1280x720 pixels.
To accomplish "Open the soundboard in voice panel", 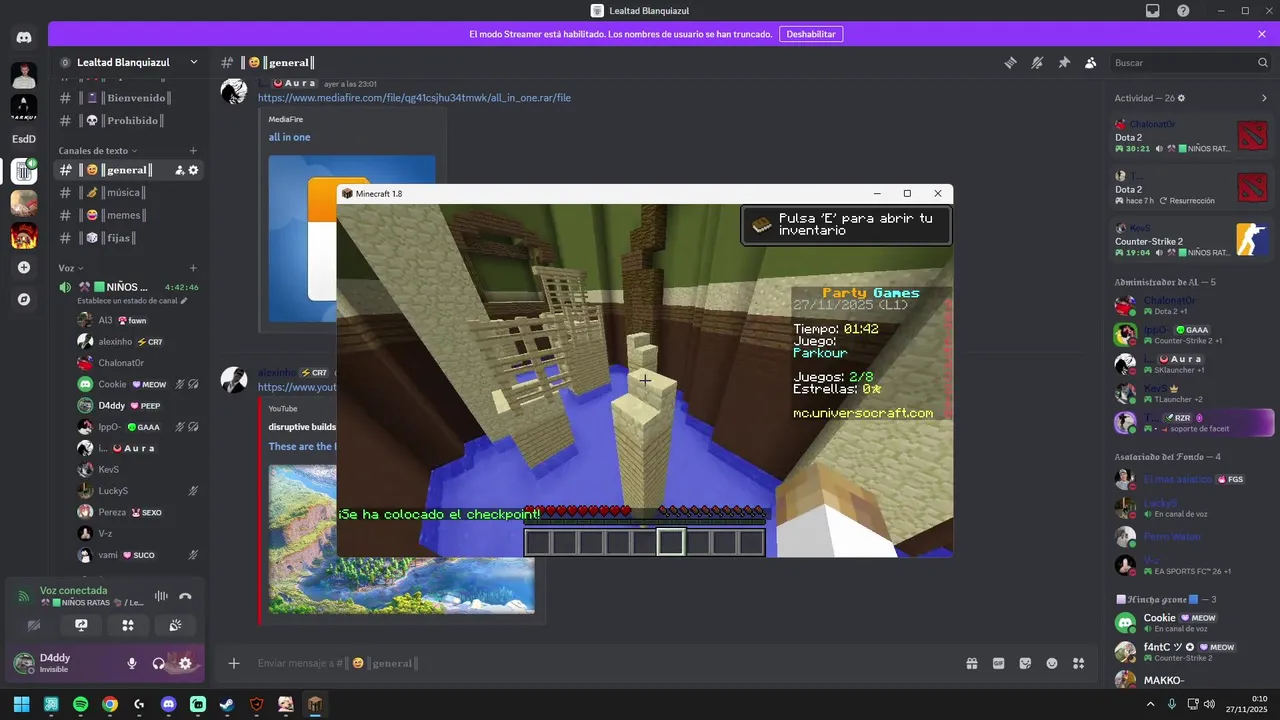I will click(x=175, y=625).
